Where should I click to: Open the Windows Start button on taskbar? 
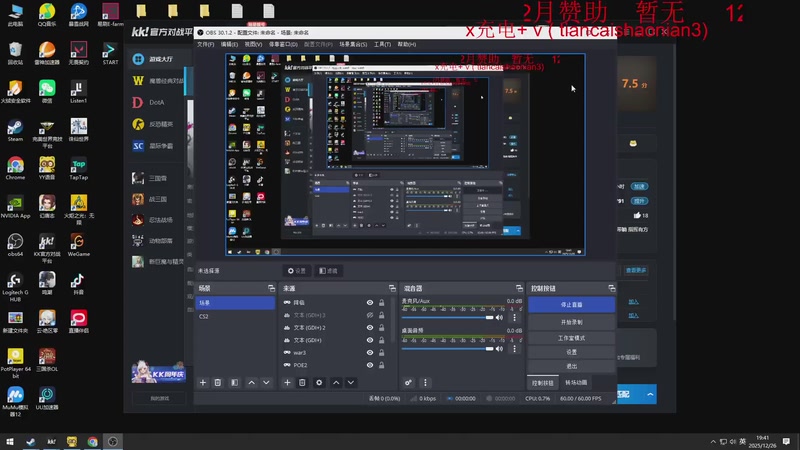tap(10, 442)
